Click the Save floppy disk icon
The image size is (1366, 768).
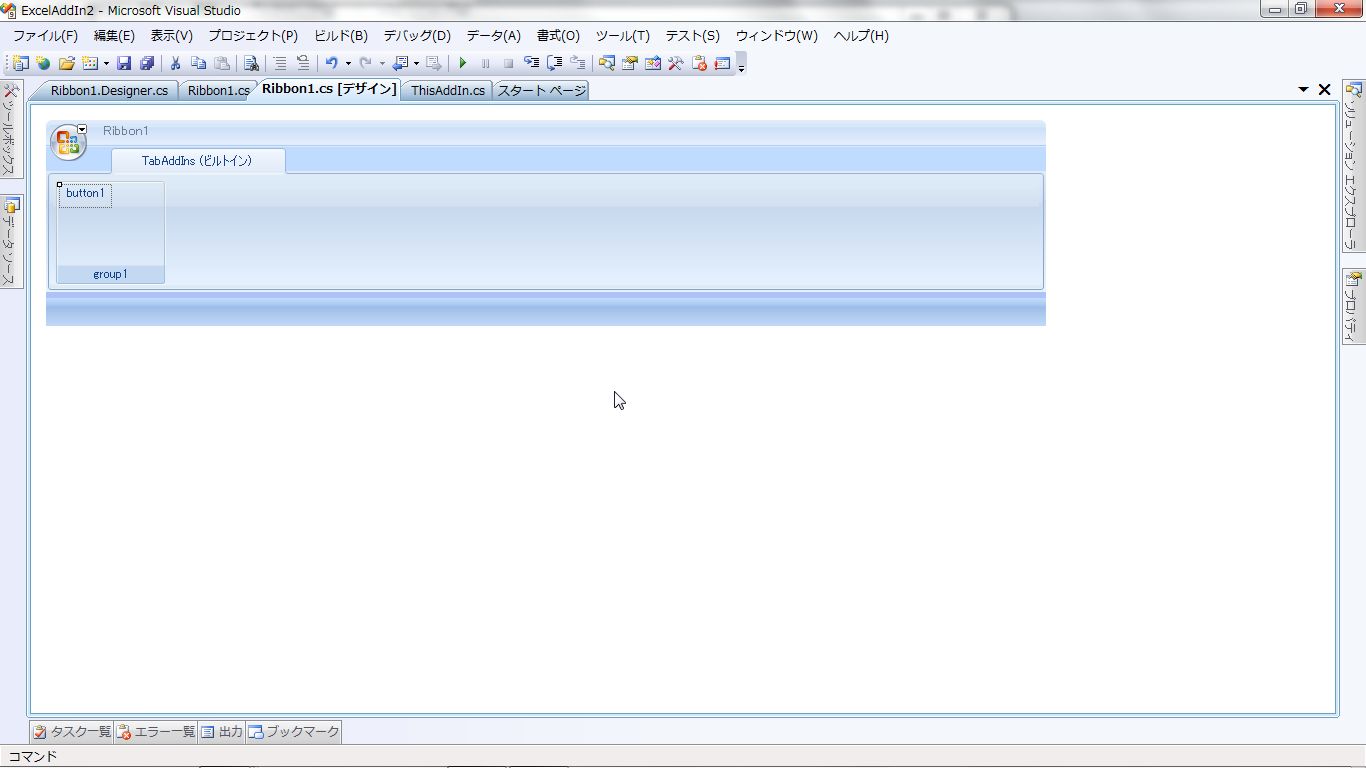point(124,63)
